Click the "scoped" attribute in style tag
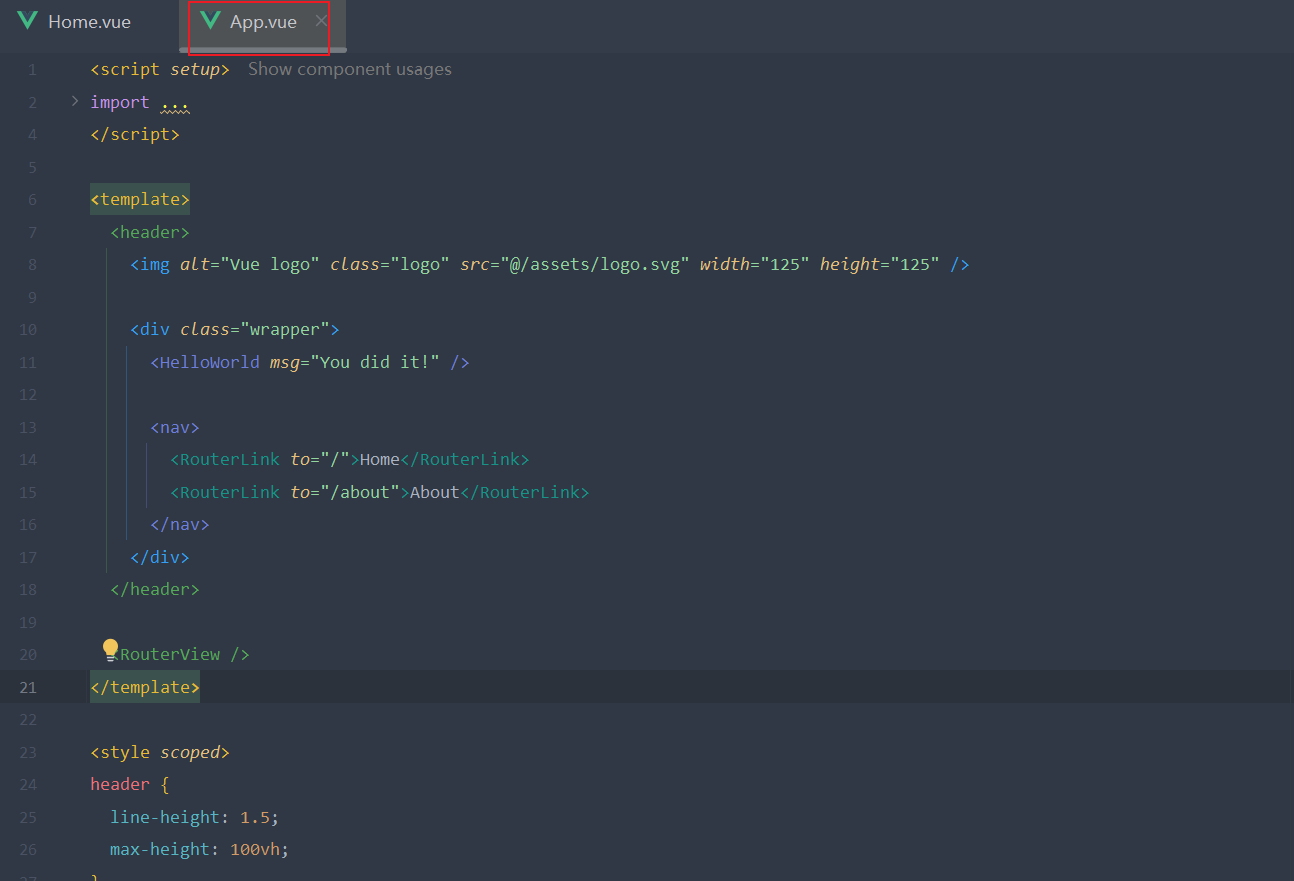 [x=190, y=752]
